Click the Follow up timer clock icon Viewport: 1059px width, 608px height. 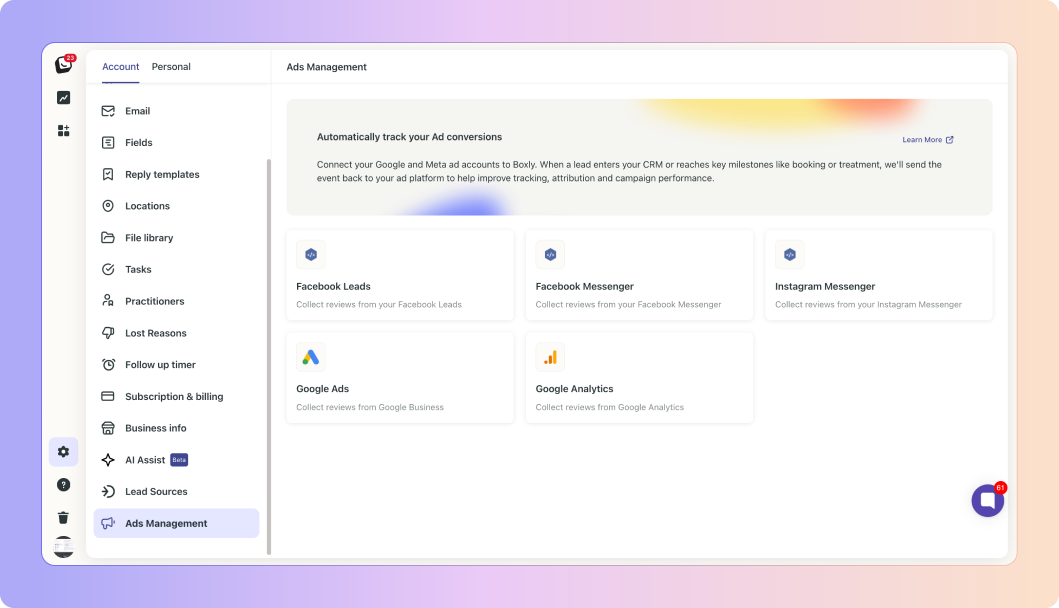point(108,365)
